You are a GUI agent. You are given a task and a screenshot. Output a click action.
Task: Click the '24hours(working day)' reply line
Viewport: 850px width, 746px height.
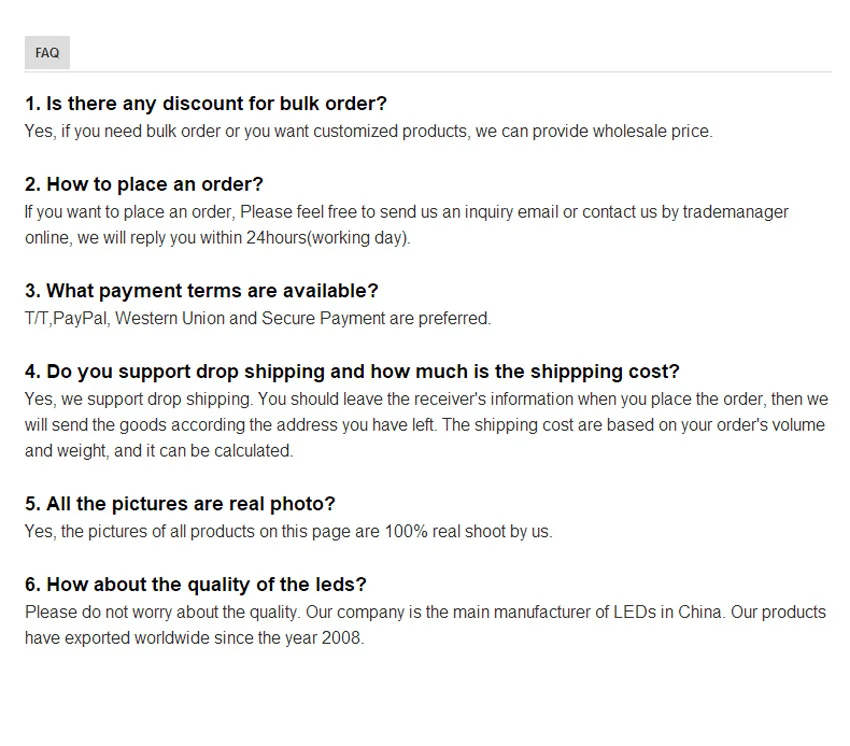pyautogui.click(x=218, y=238)
